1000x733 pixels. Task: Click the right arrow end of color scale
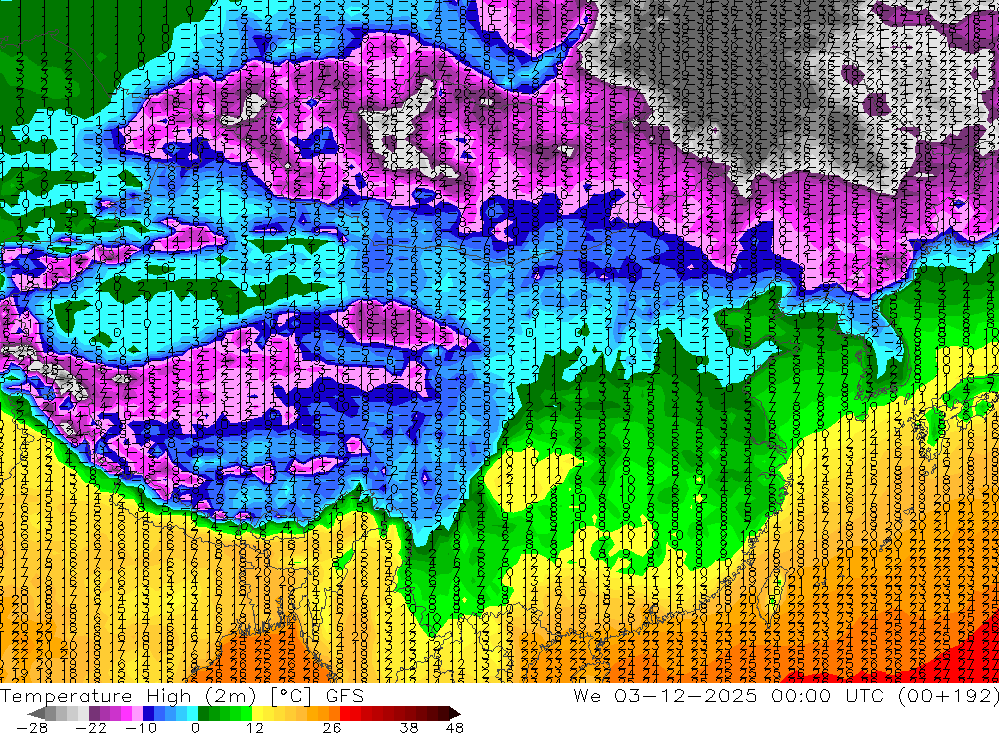[x=455, y=714]
